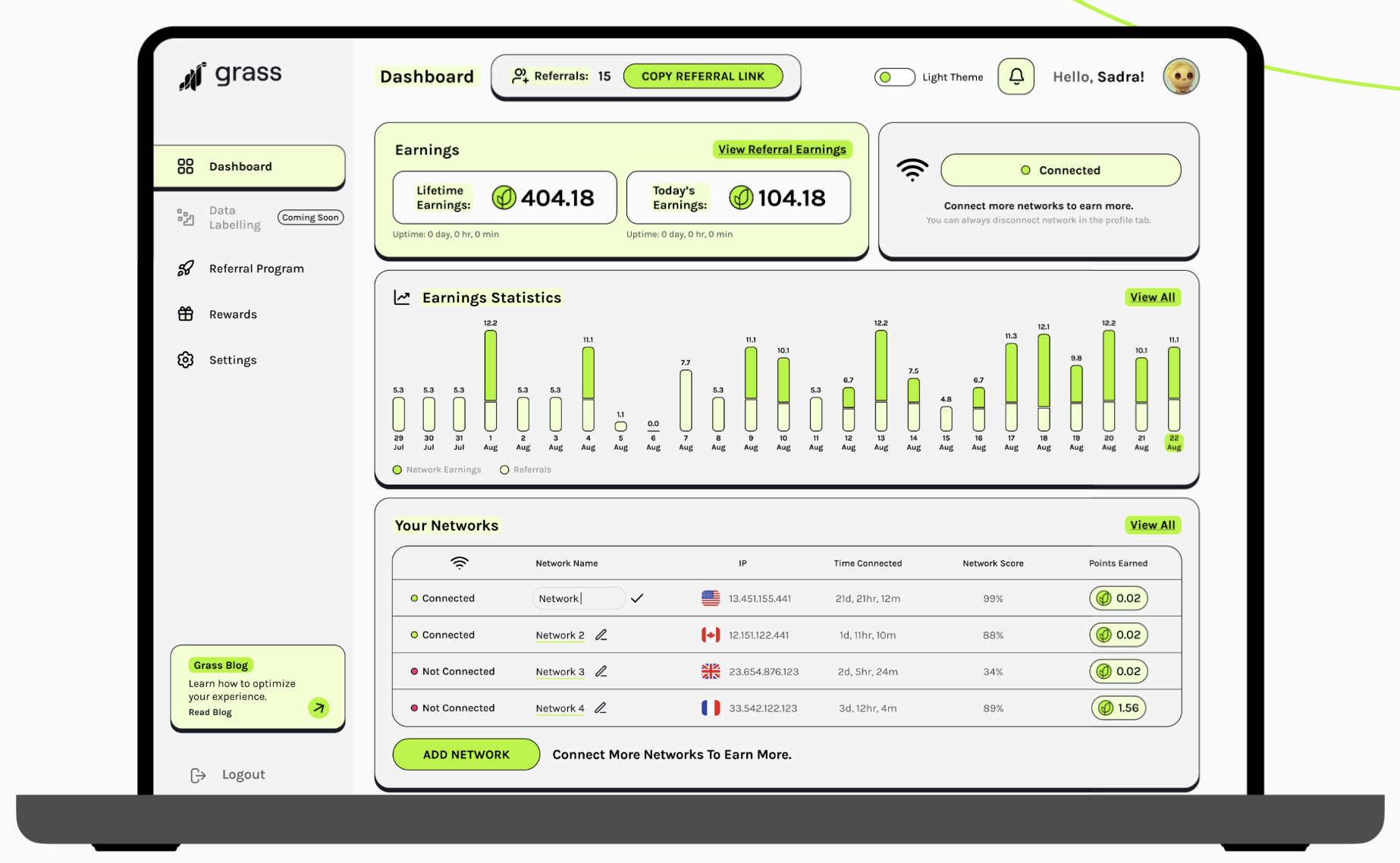Click the Data Labelling icon
The height and width of the screenshot is (863, 1400).
(x=186, y=218)
